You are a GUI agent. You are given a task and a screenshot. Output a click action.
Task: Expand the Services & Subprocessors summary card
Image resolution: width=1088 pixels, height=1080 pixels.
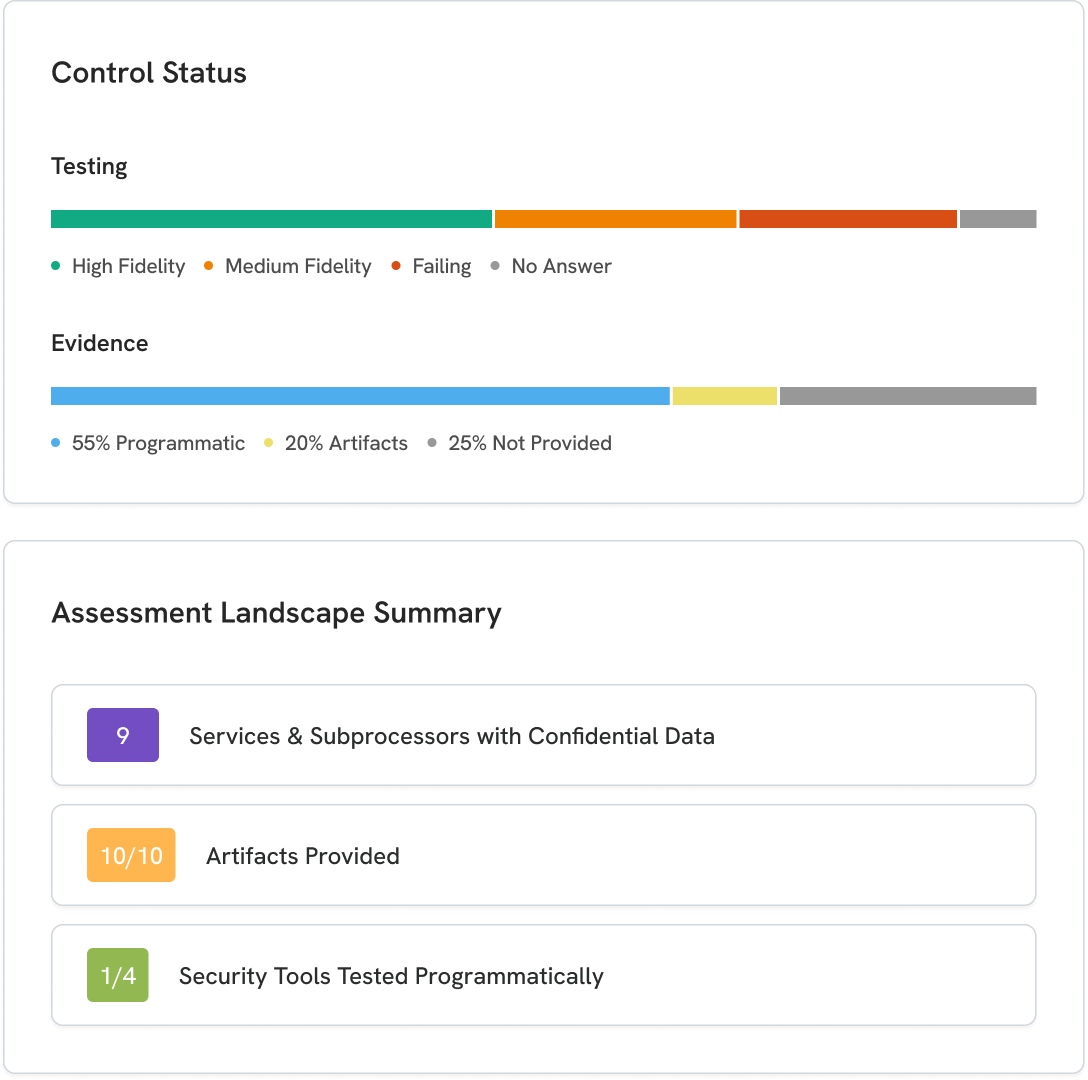(543, 734)
